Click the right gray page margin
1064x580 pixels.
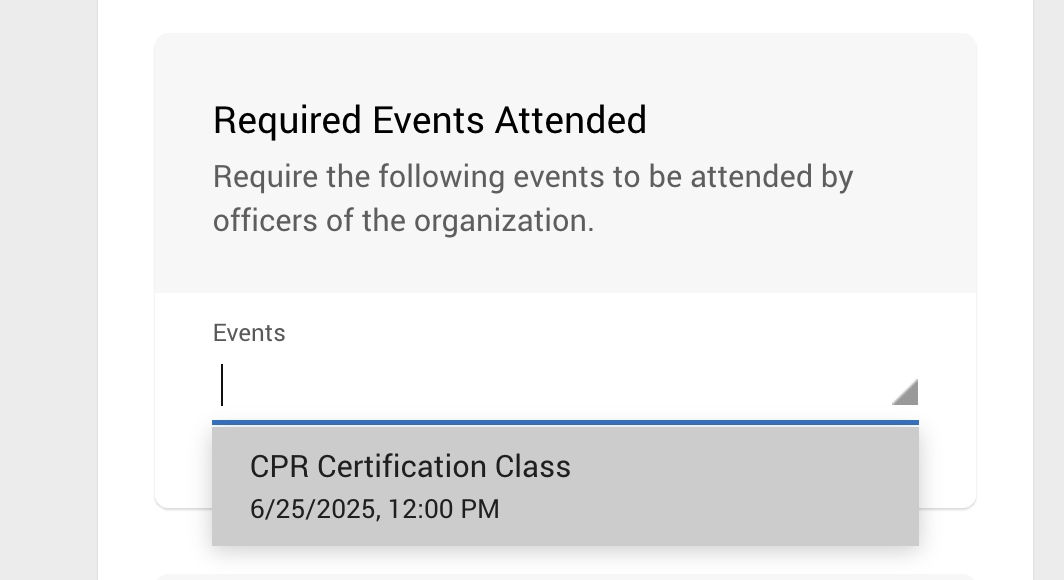pos(1048,290)
